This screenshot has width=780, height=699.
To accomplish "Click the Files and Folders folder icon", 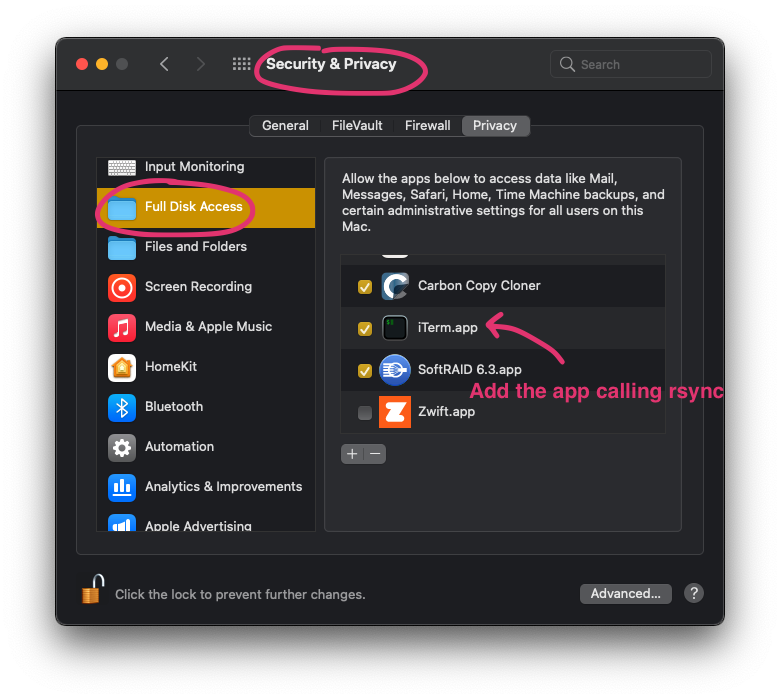I will 122,248.
